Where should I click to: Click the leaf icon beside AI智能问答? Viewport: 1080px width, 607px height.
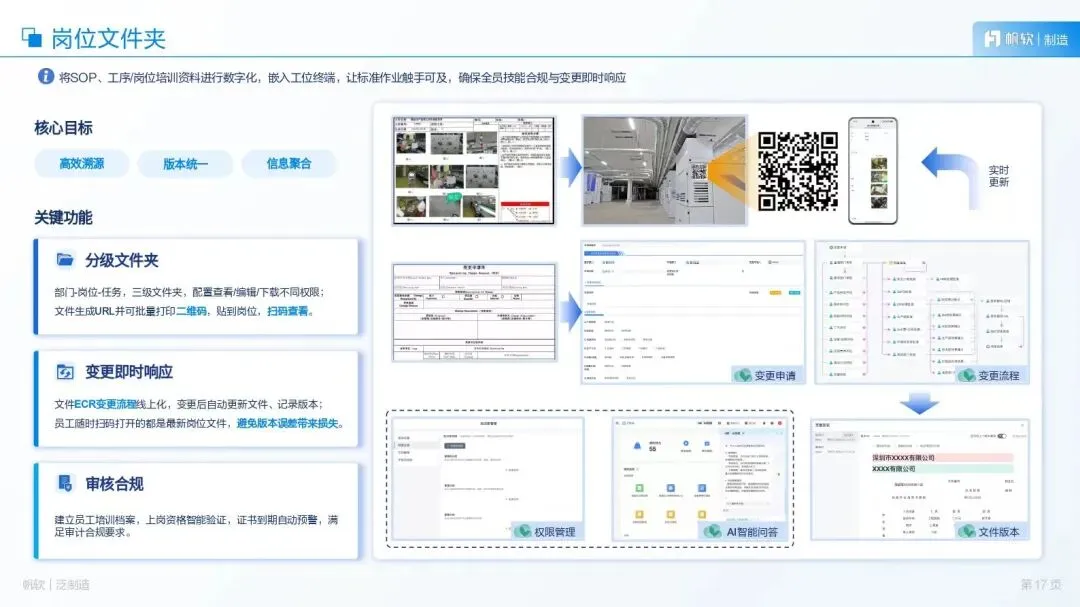tap(712, 532)
